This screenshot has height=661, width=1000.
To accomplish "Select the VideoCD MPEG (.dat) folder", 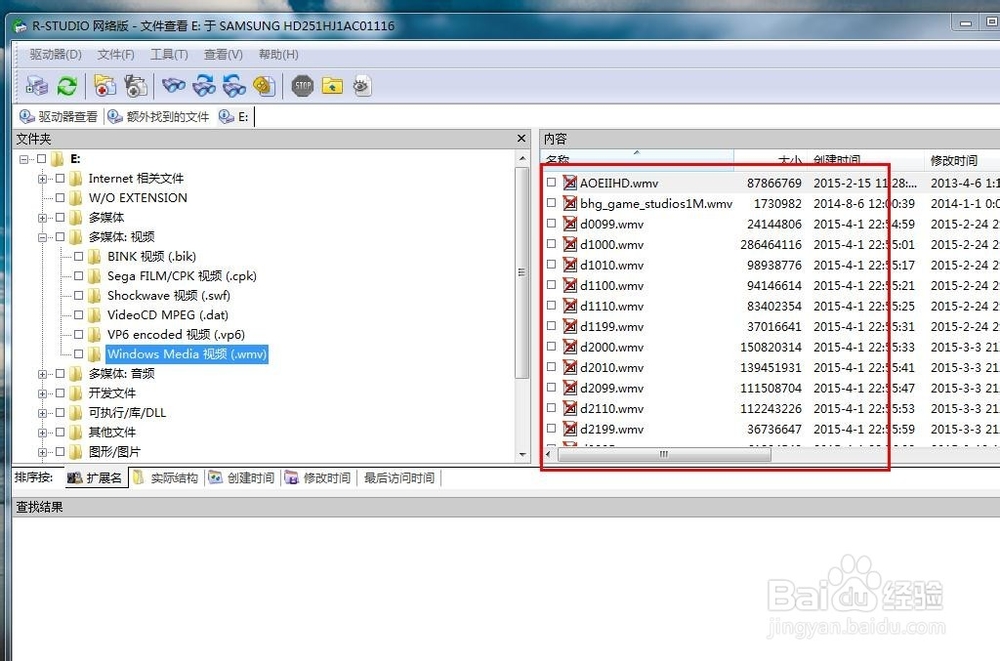I will [x=168, y=315].
